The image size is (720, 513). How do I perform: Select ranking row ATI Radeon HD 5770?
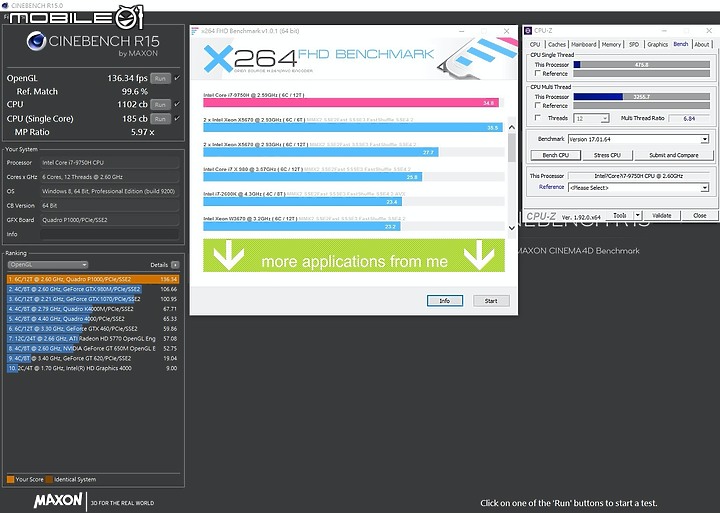93,338
